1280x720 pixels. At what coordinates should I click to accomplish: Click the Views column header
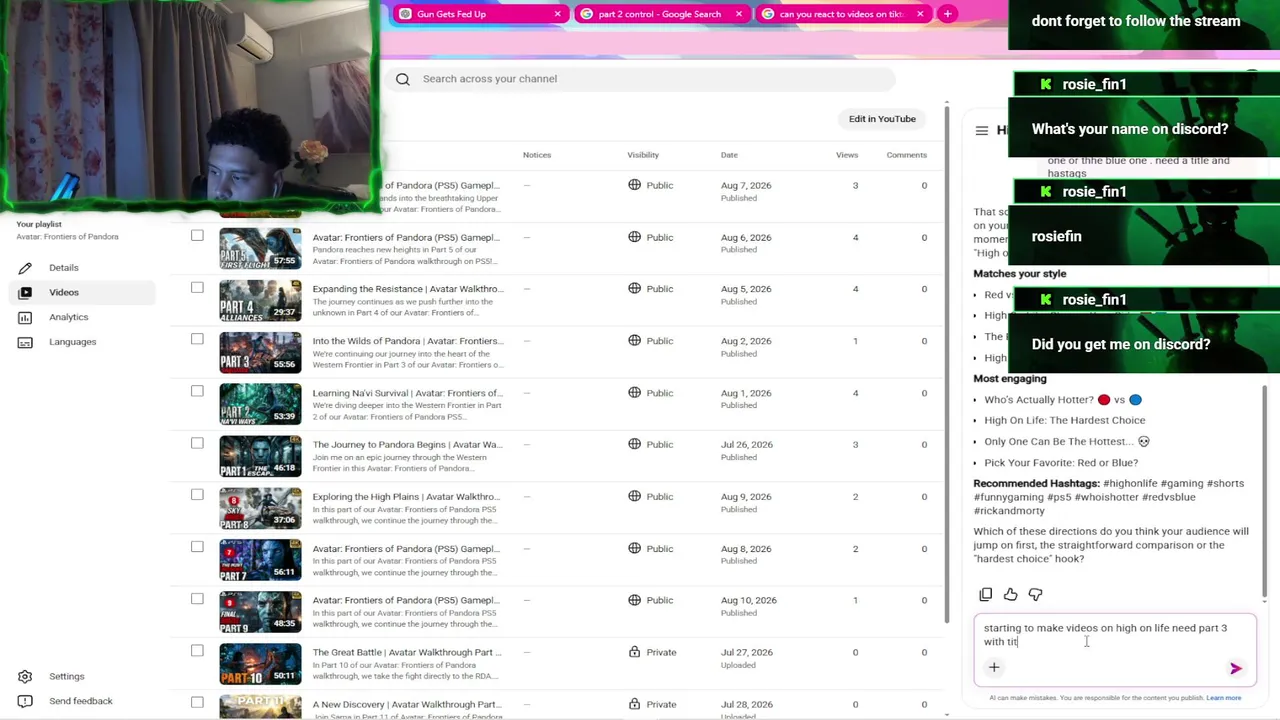(x=847, y=155)
